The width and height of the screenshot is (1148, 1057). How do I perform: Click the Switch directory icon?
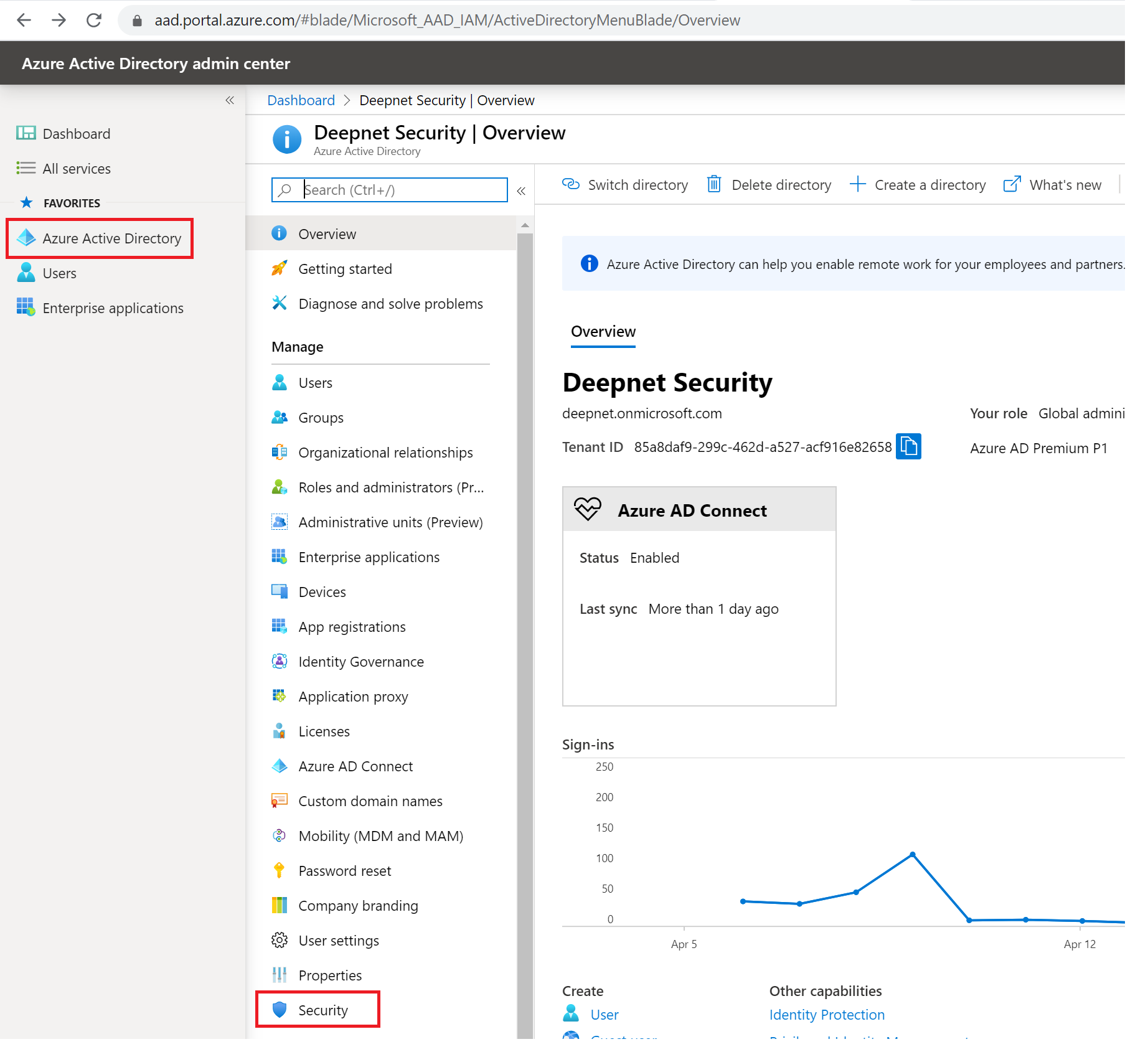click(570, 184)
